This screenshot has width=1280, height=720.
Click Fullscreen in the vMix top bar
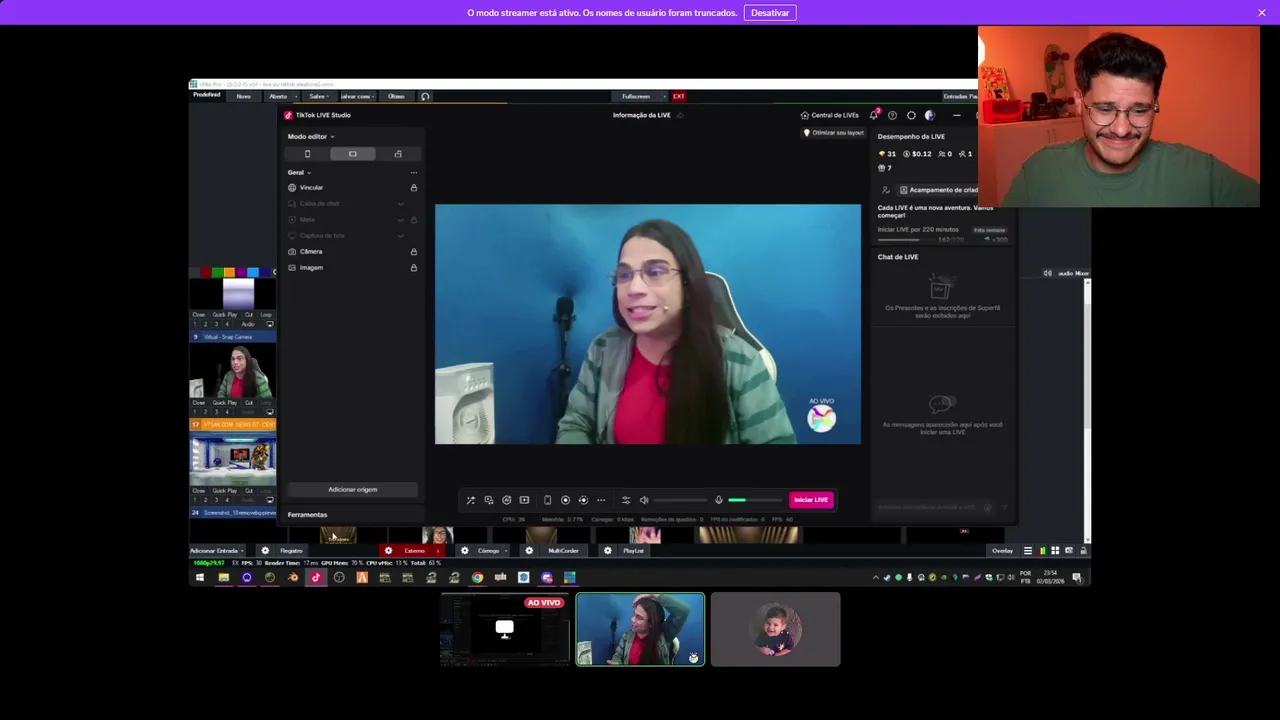[x=636, y=97]
